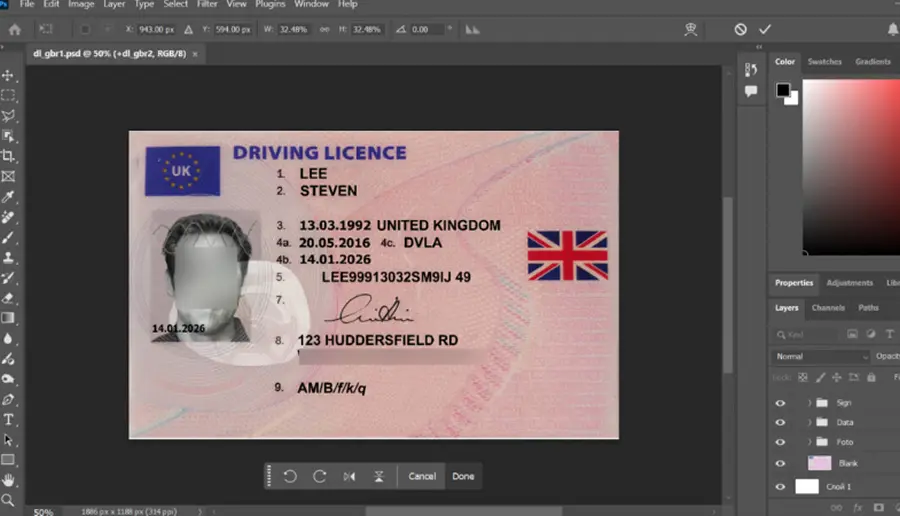Switch to the Channels tab
Screen dimensions: 900x516
click(x=828, y=308)
